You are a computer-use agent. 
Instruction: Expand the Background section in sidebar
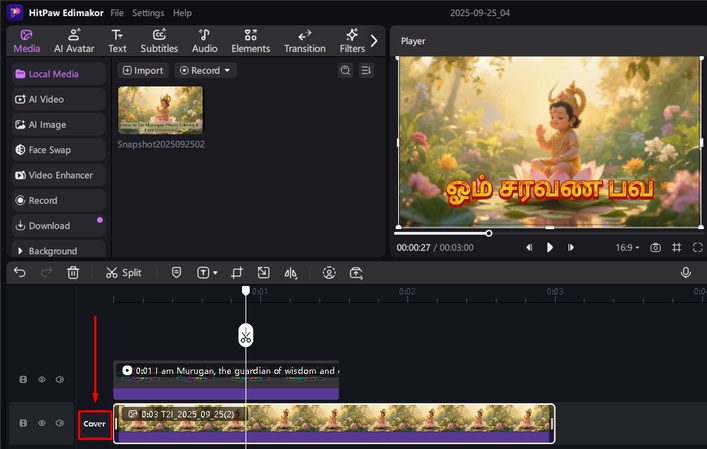tap(58, 251)
